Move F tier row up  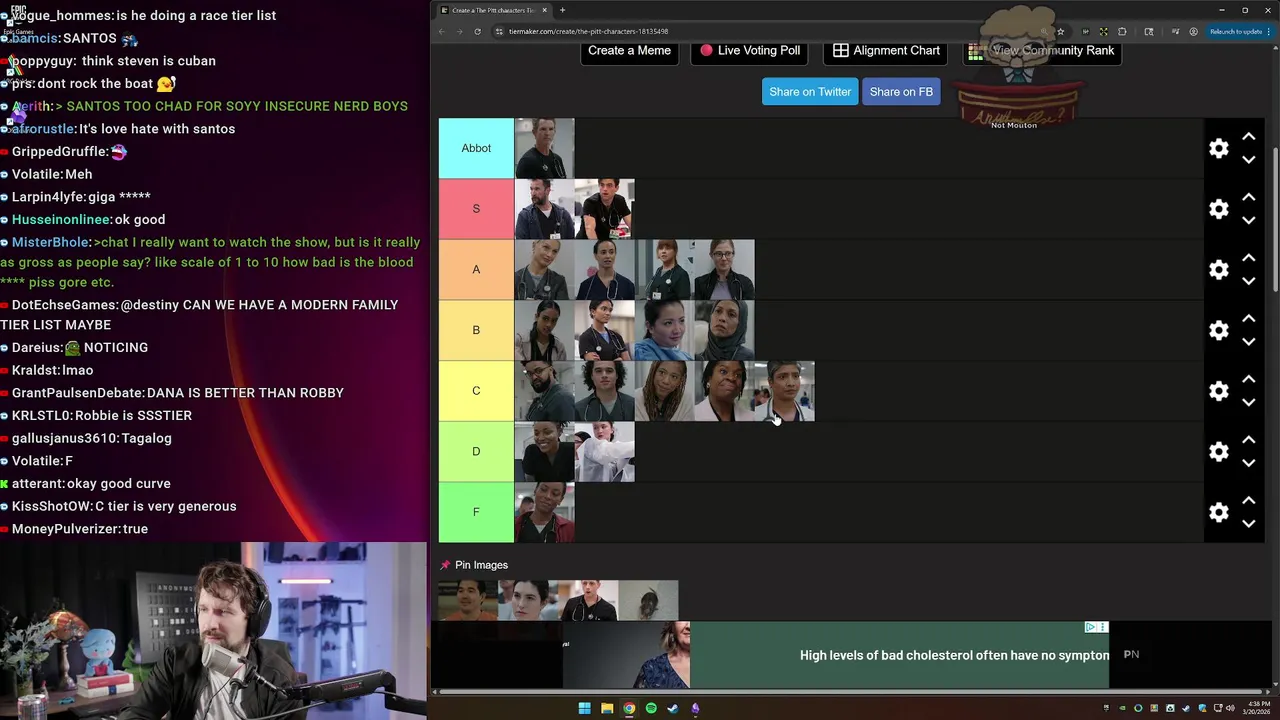(x=1248, y=501)
